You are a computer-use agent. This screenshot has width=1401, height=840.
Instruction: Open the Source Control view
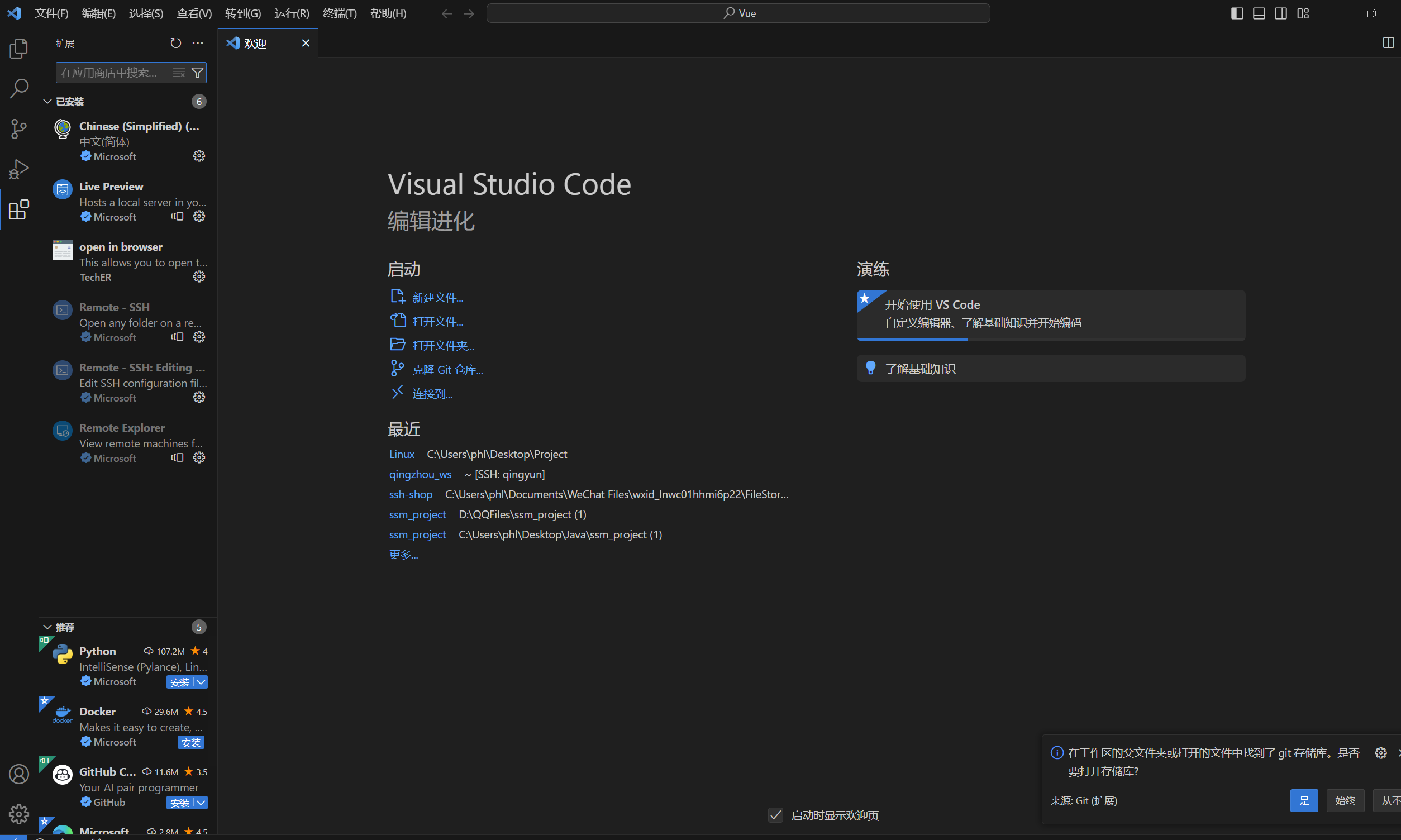tap(18, 129)
